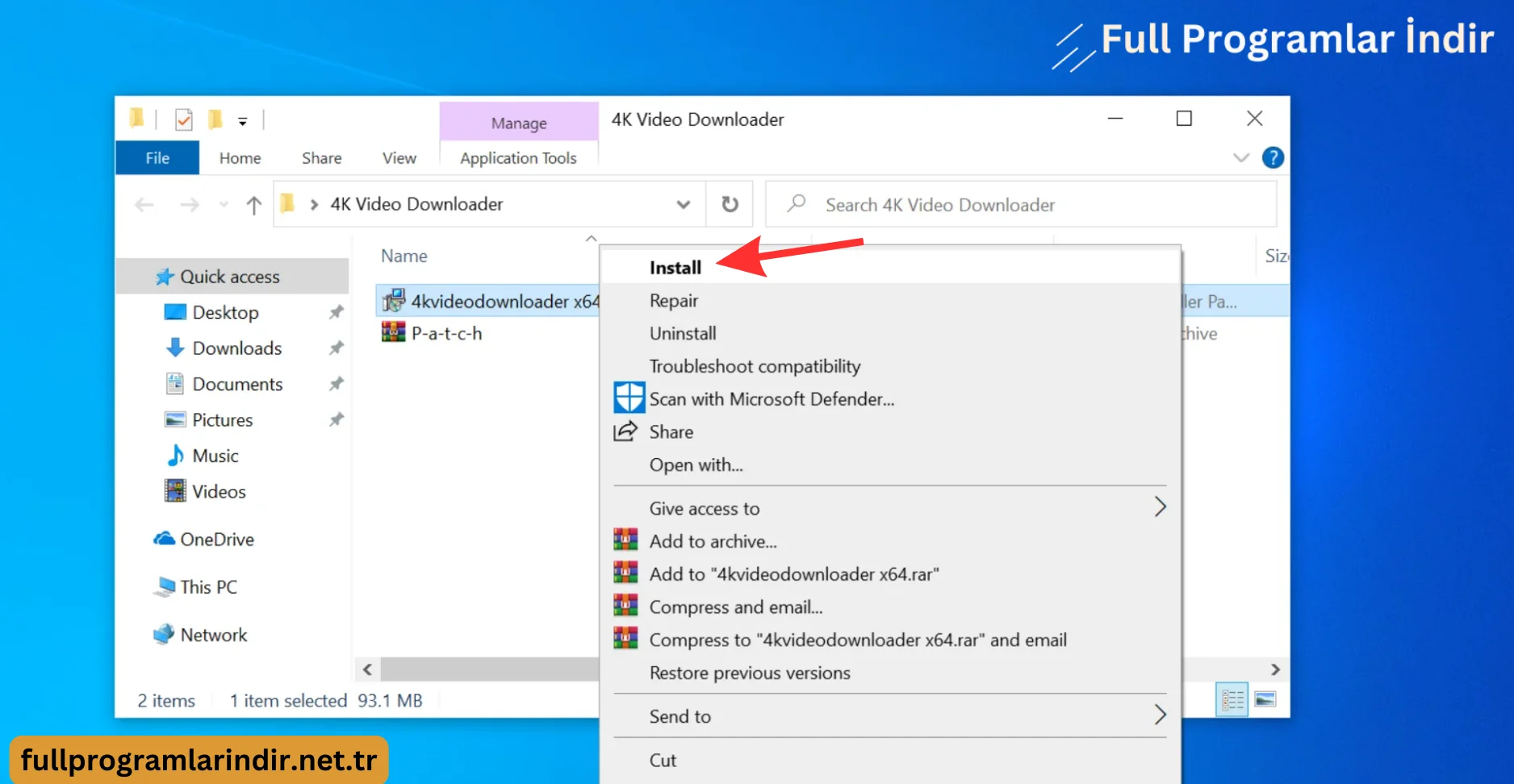Open Network in navigation pane
Image resolution: width=1514 pixels, height=784 pixels.
213,635
